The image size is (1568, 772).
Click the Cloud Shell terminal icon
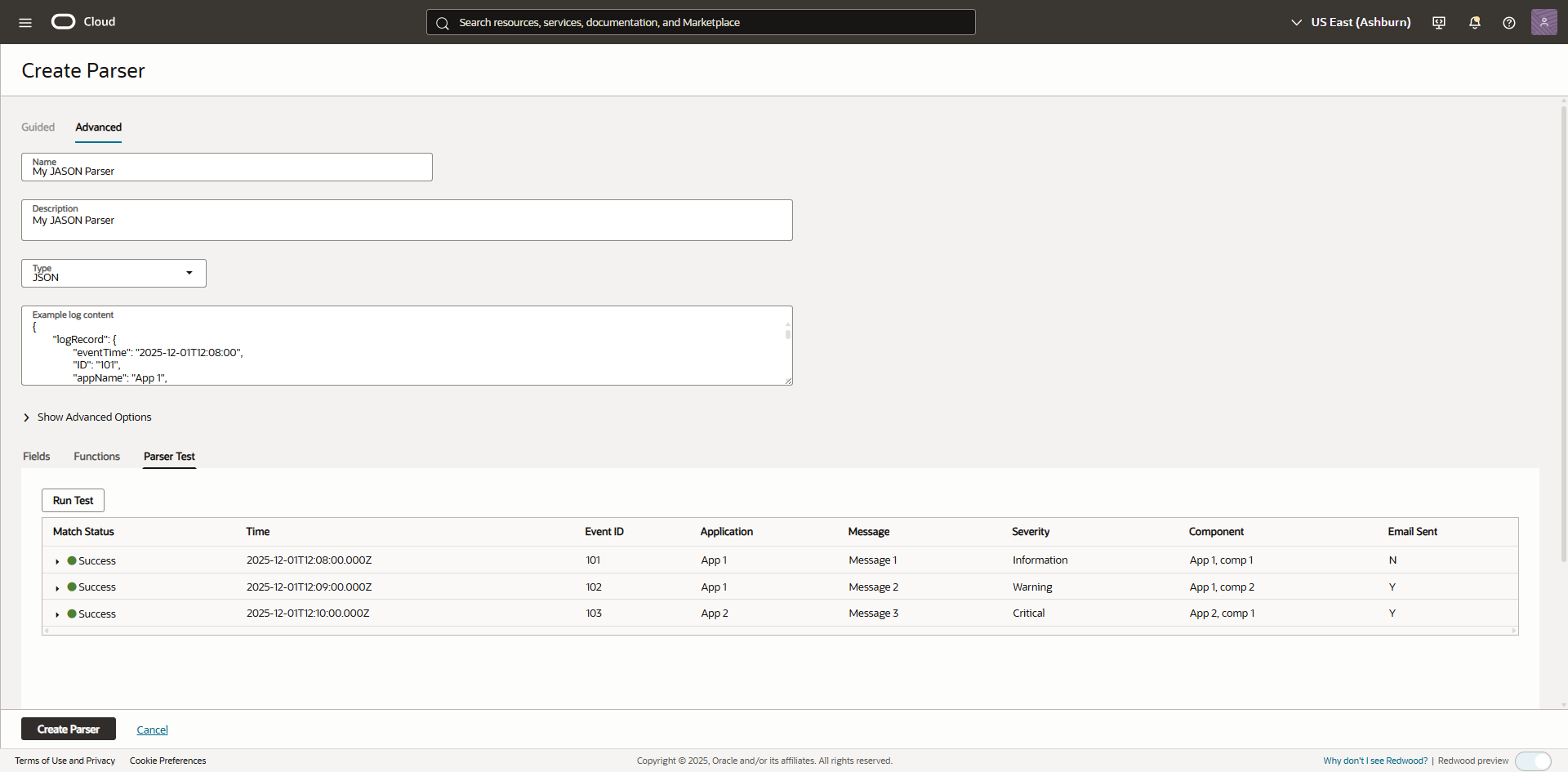coord(1438,22)
